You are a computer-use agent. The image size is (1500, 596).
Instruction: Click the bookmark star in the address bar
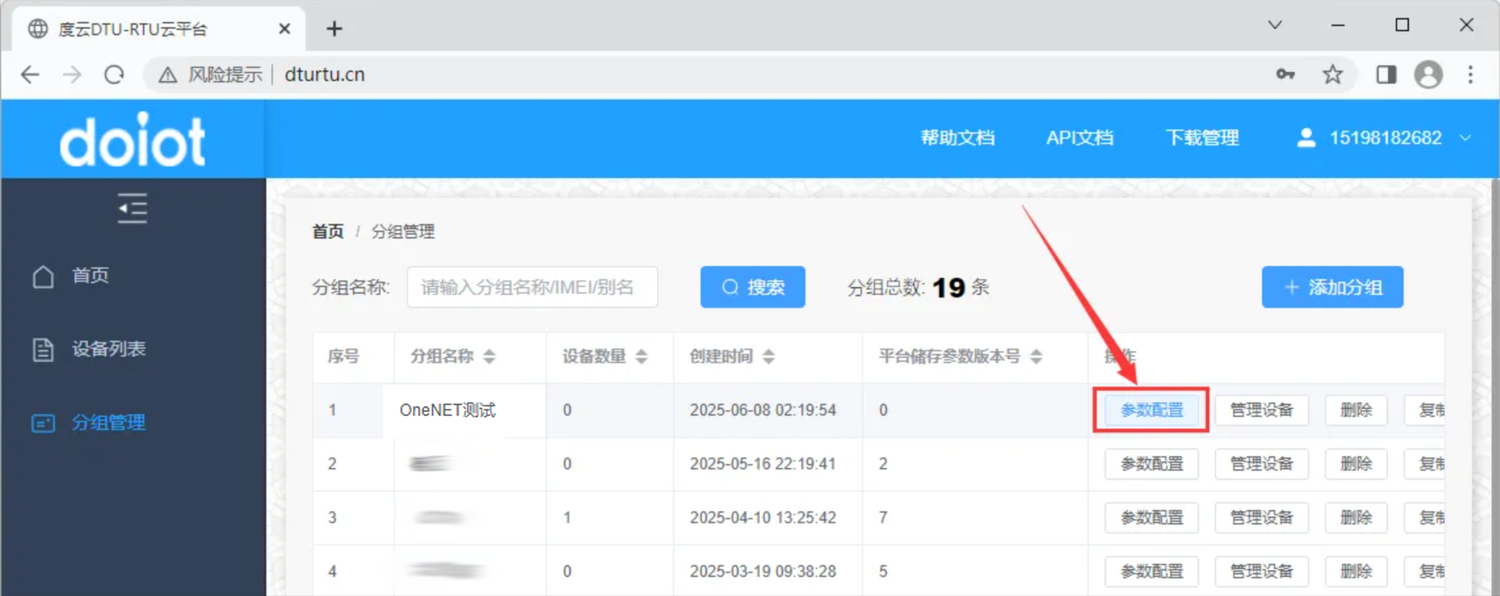click(1333, 73)
